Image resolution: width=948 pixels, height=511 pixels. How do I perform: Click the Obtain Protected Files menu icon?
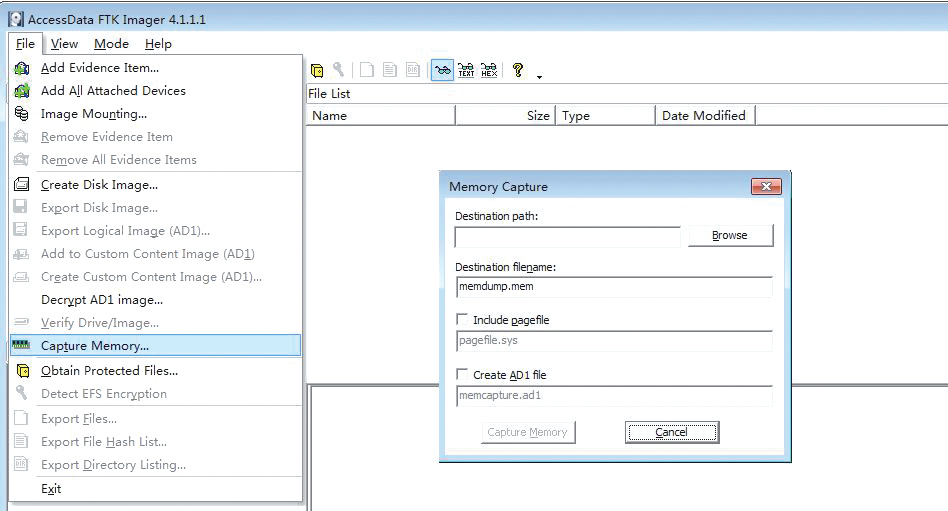23,371
